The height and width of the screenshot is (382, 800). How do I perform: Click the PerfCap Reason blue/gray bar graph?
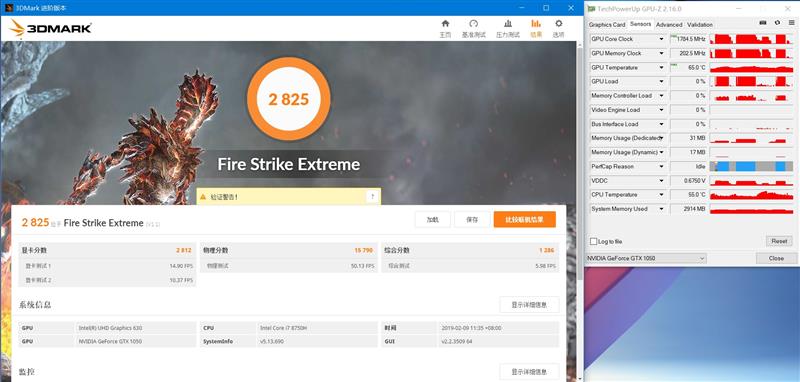(751, 166)
